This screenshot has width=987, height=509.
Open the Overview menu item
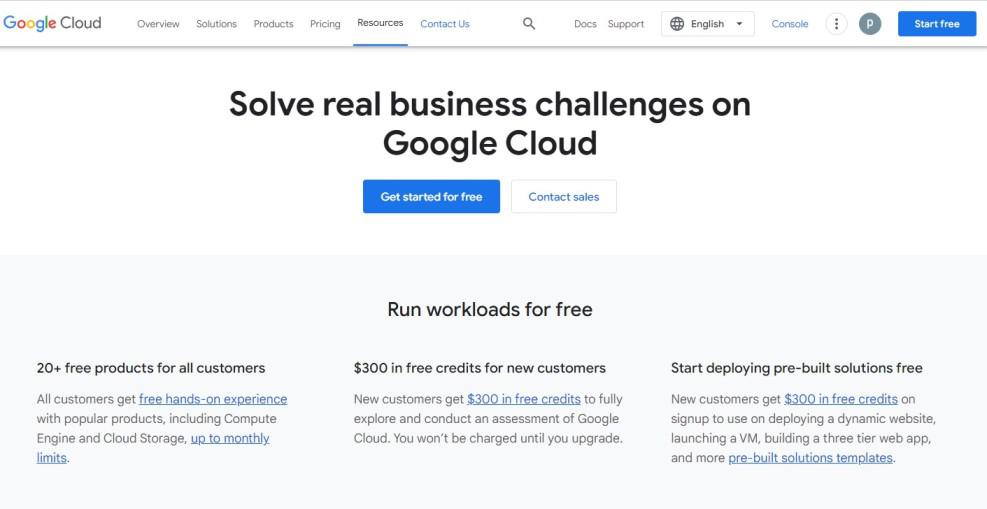(x=158, y=24)
